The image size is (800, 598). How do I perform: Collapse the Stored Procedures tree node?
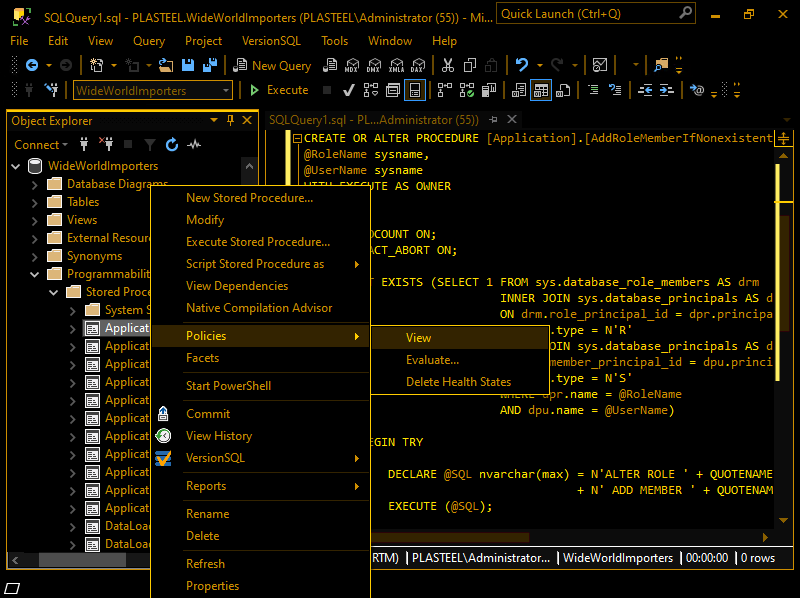(x=56, y=292)
